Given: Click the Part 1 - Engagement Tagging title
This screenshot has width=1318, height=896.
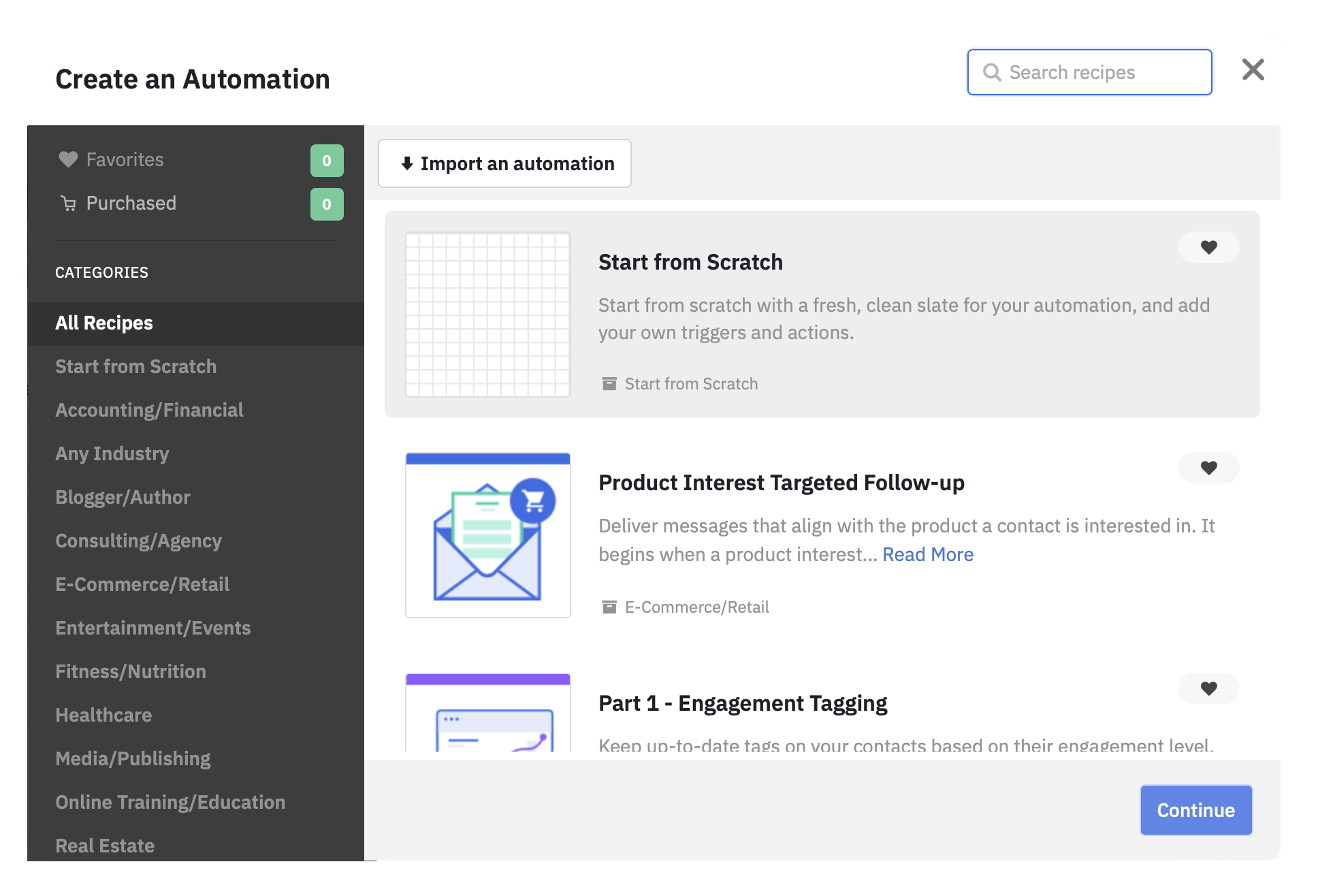Looking at the screenshot, I should click(x=743, y=703).
